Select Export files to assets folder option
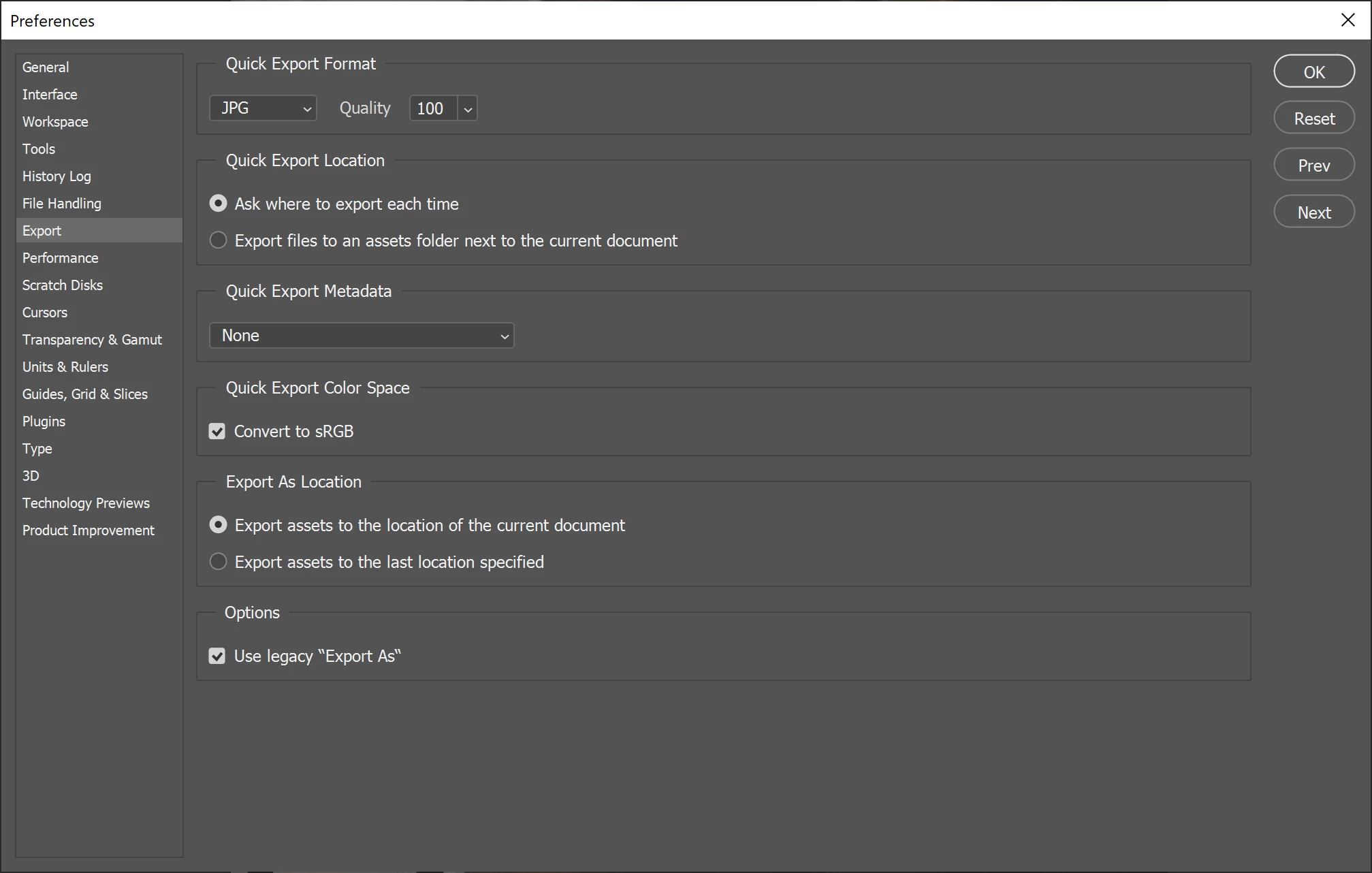The image size is (1372, 873). (218, 240)
